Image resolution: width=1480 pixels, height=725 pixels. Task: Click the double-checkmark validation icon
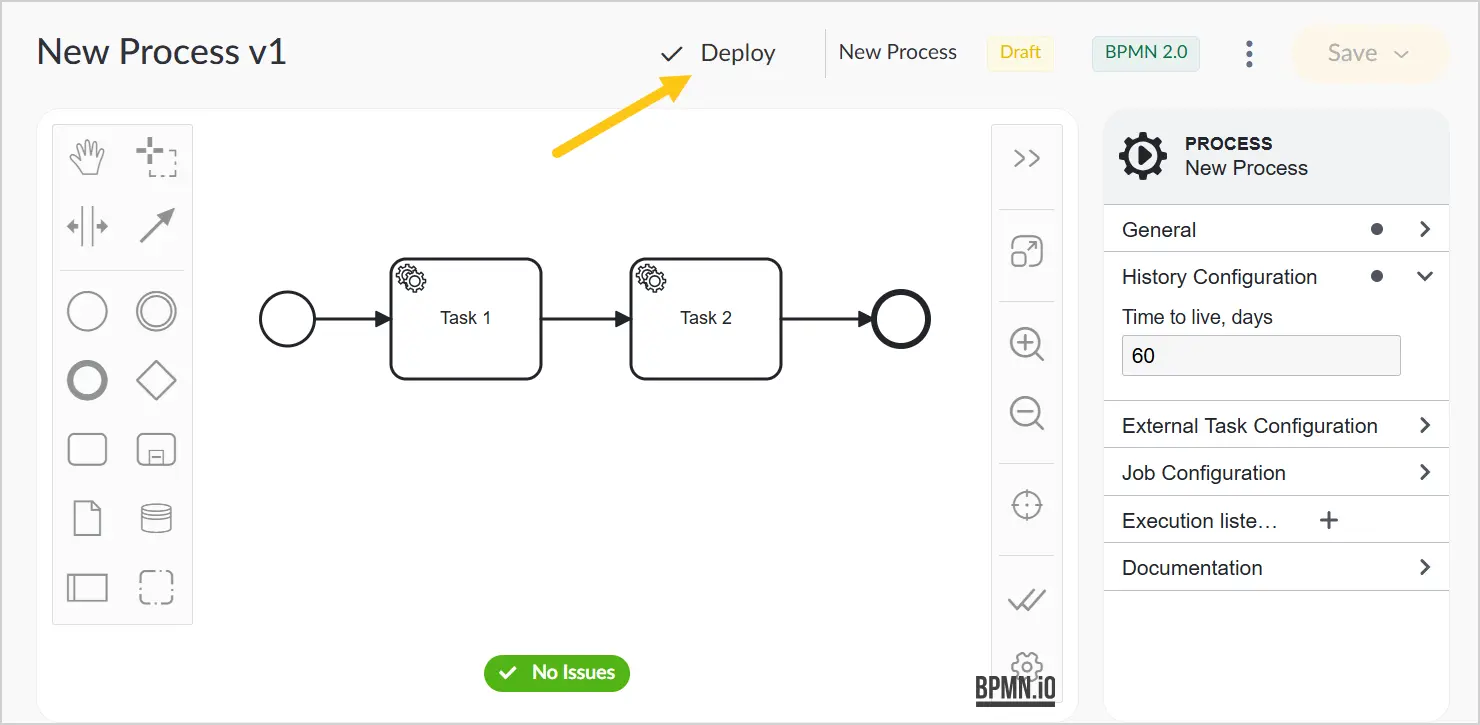(x=1027, y=599)
